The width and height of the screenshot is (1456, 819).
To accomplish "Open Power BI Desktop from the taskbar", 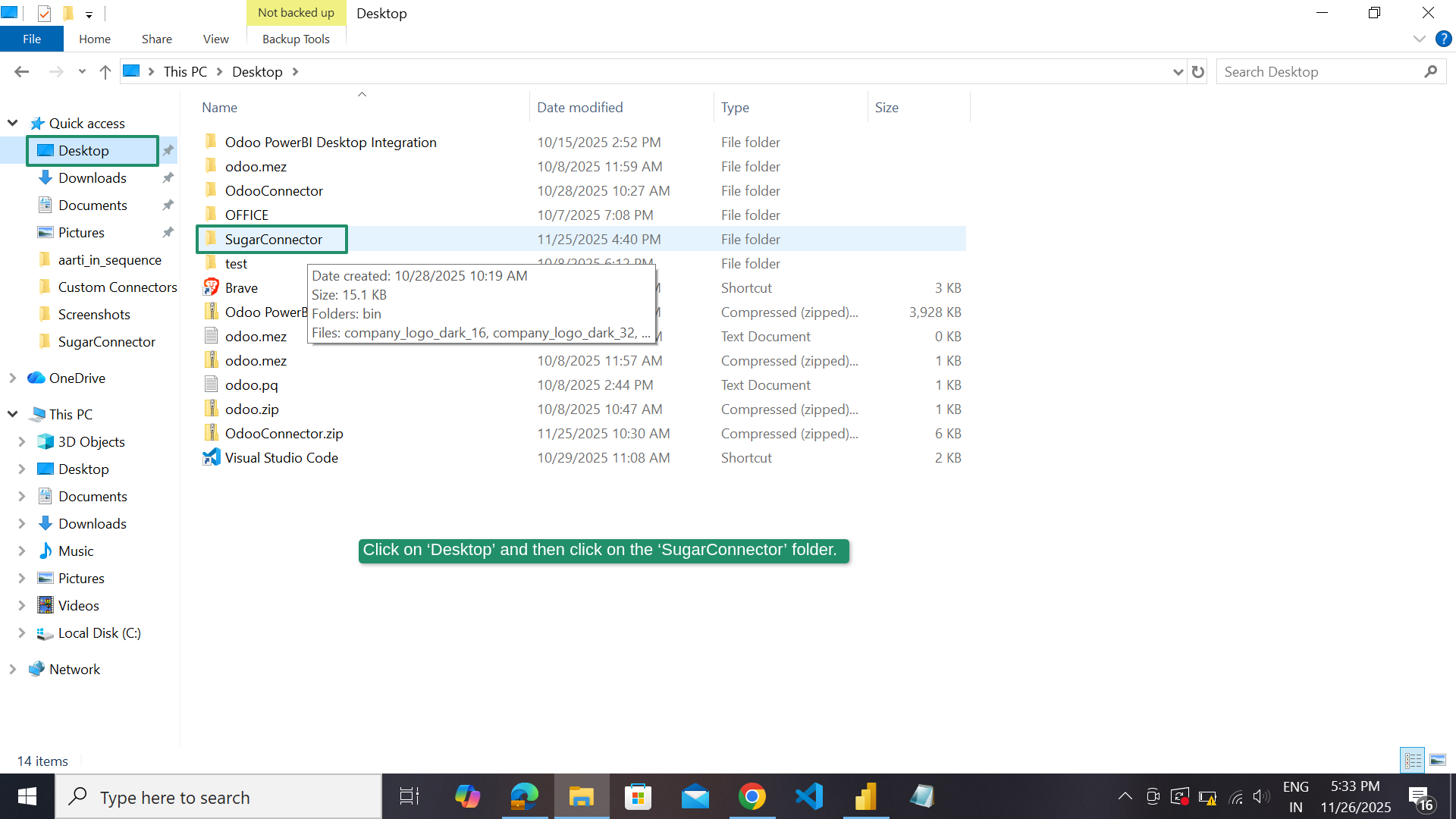I will point(865,796).
